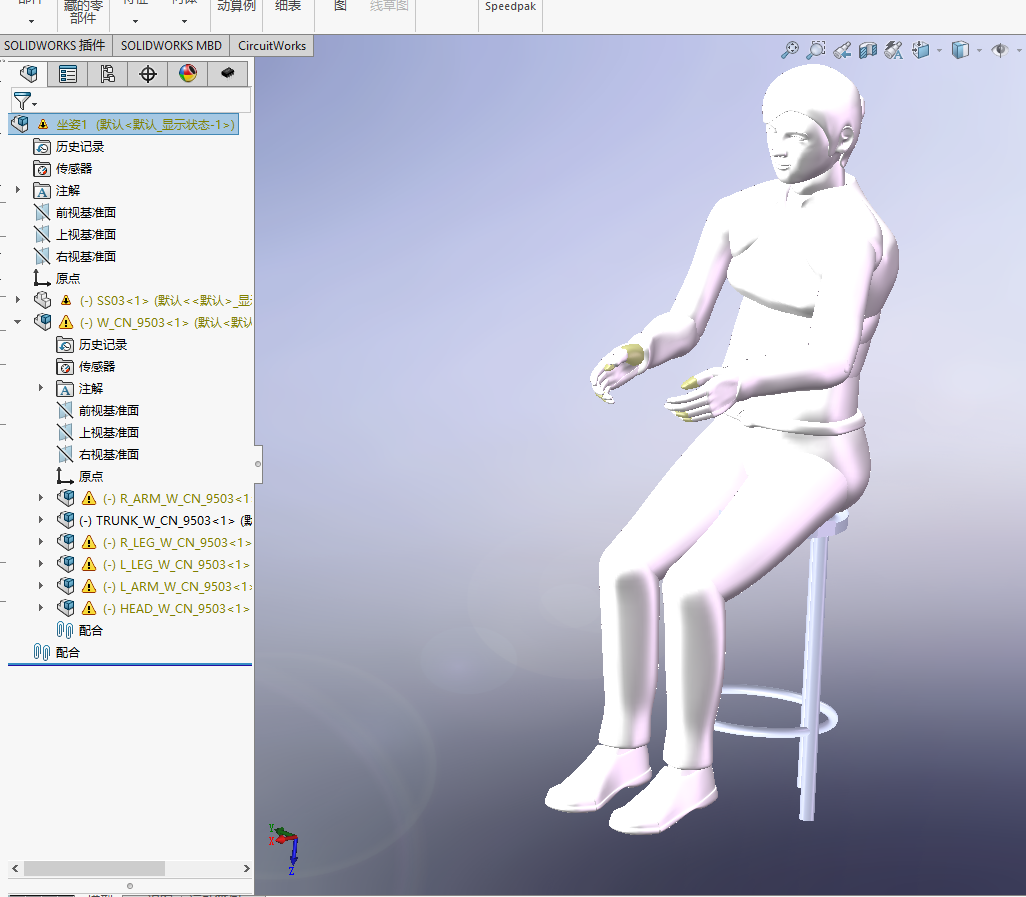
Task: Open the DimXpertManager crosshair tab
Action: click(x=148, y=73)
